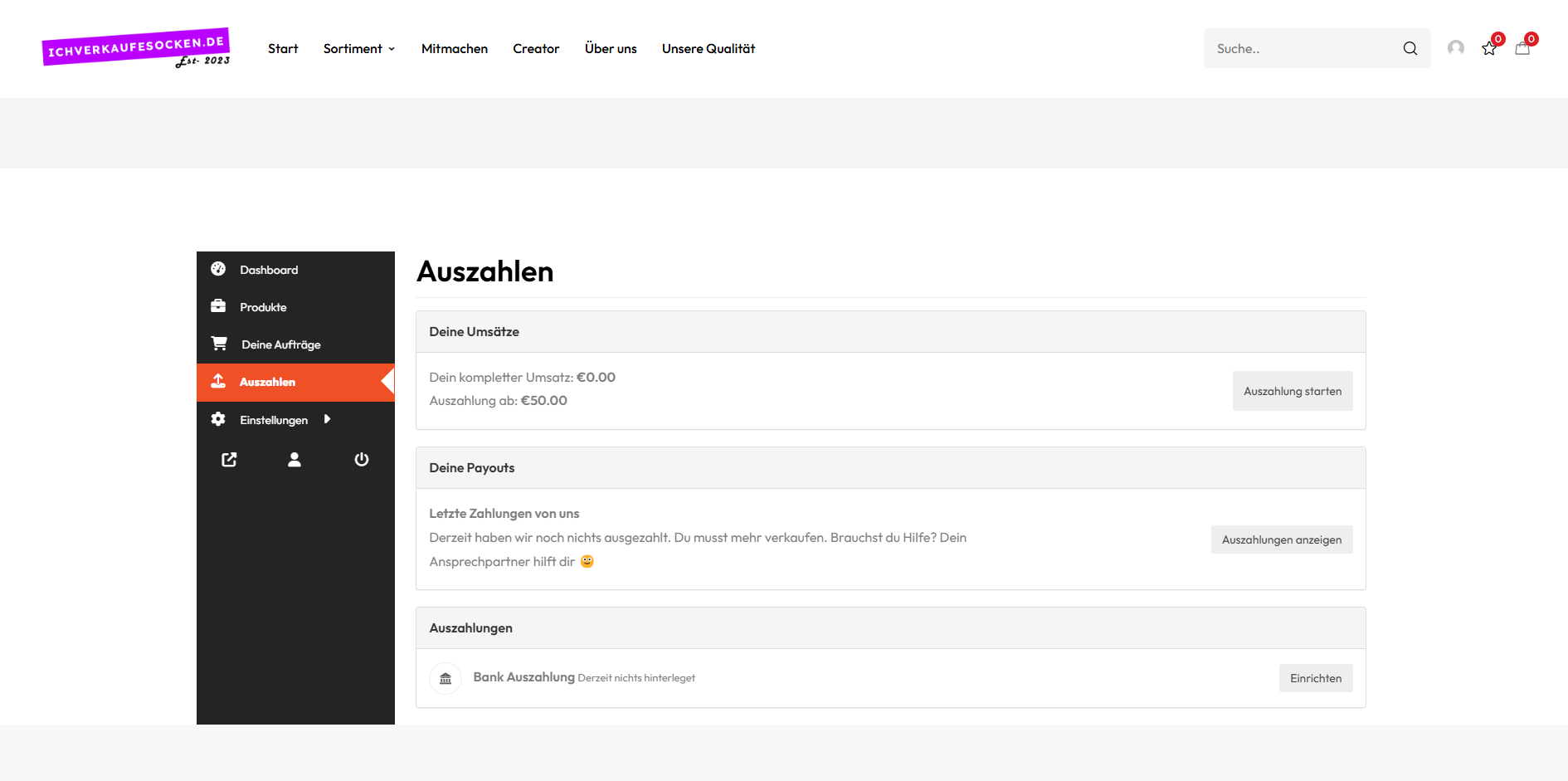Select the Auszahlen sidebar item
The width and height of the screenshot is (1568, 781).
point(267,382)
